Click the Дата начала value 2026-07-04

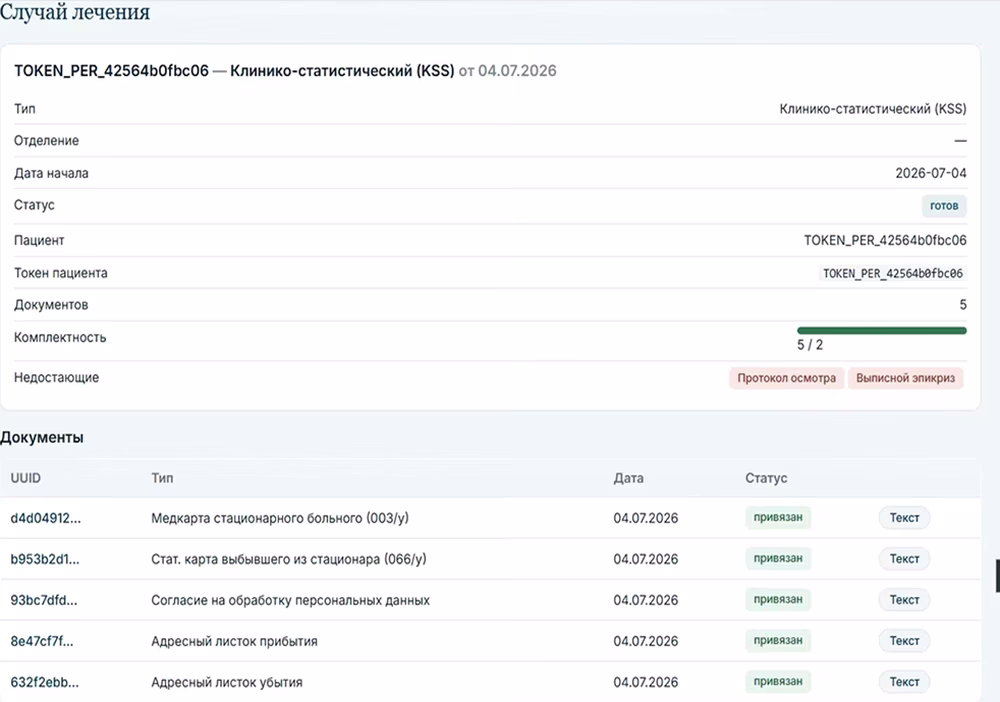pos(930,173)
